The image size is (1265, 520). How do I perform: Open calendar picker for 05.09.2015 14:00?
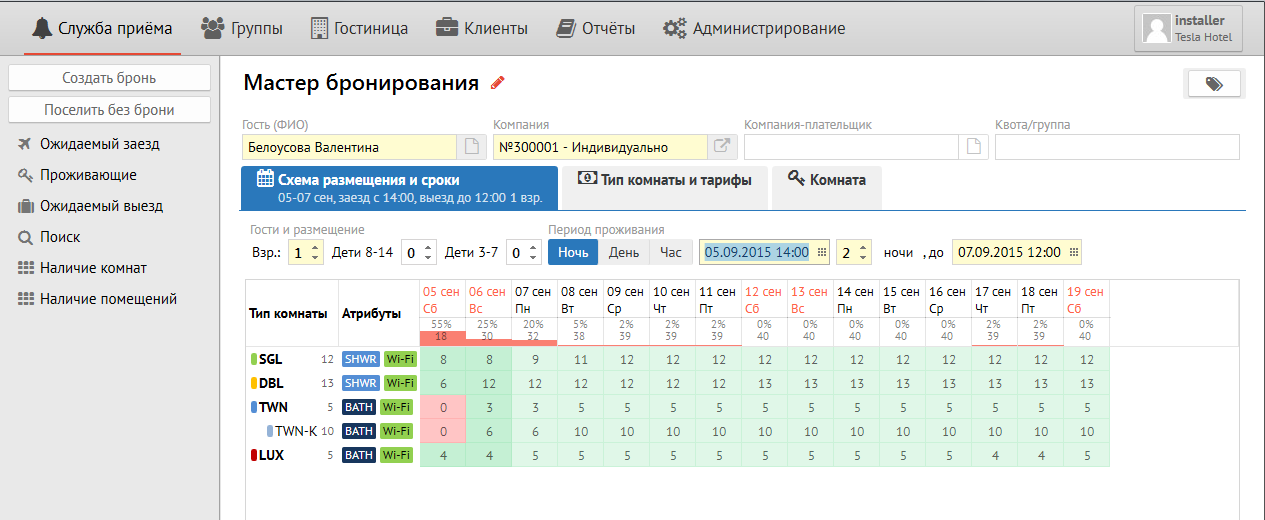point(822,253)
